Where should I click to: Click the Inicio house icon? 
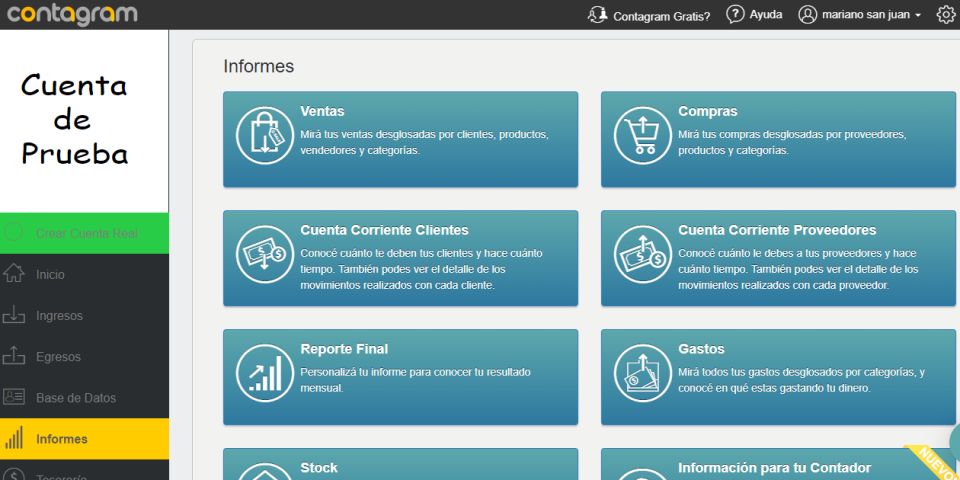click(x=13, y=274)
